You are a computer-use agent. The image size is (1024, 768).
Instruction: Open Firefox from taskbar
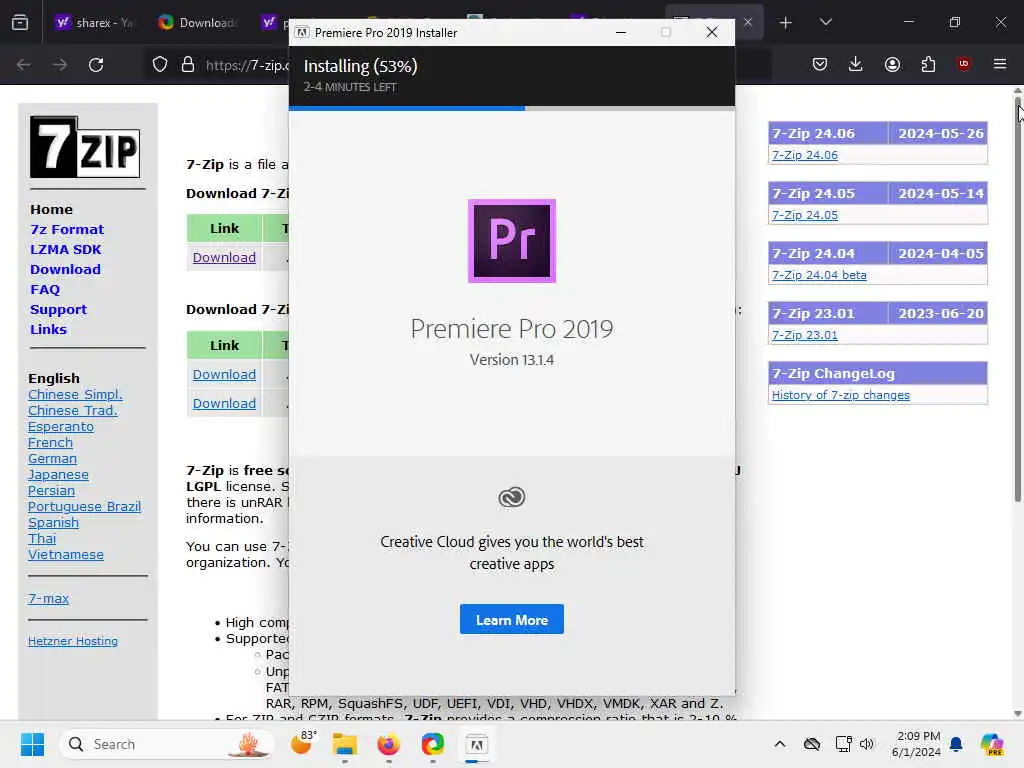[389, 744]
